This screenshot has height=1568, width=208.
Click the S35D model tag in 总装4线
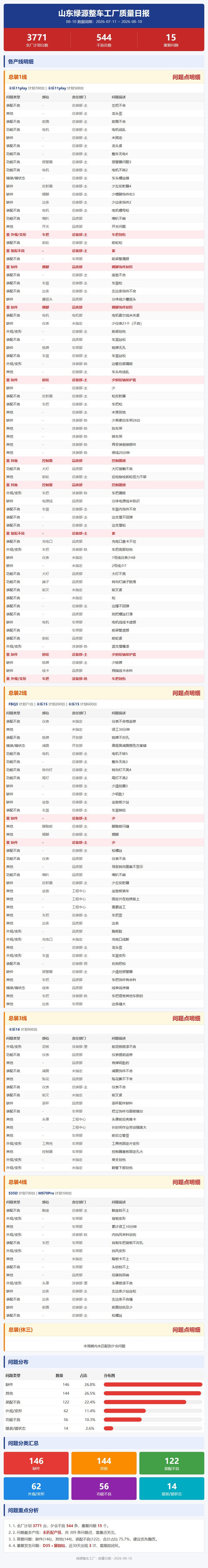tap(13, 1193)
